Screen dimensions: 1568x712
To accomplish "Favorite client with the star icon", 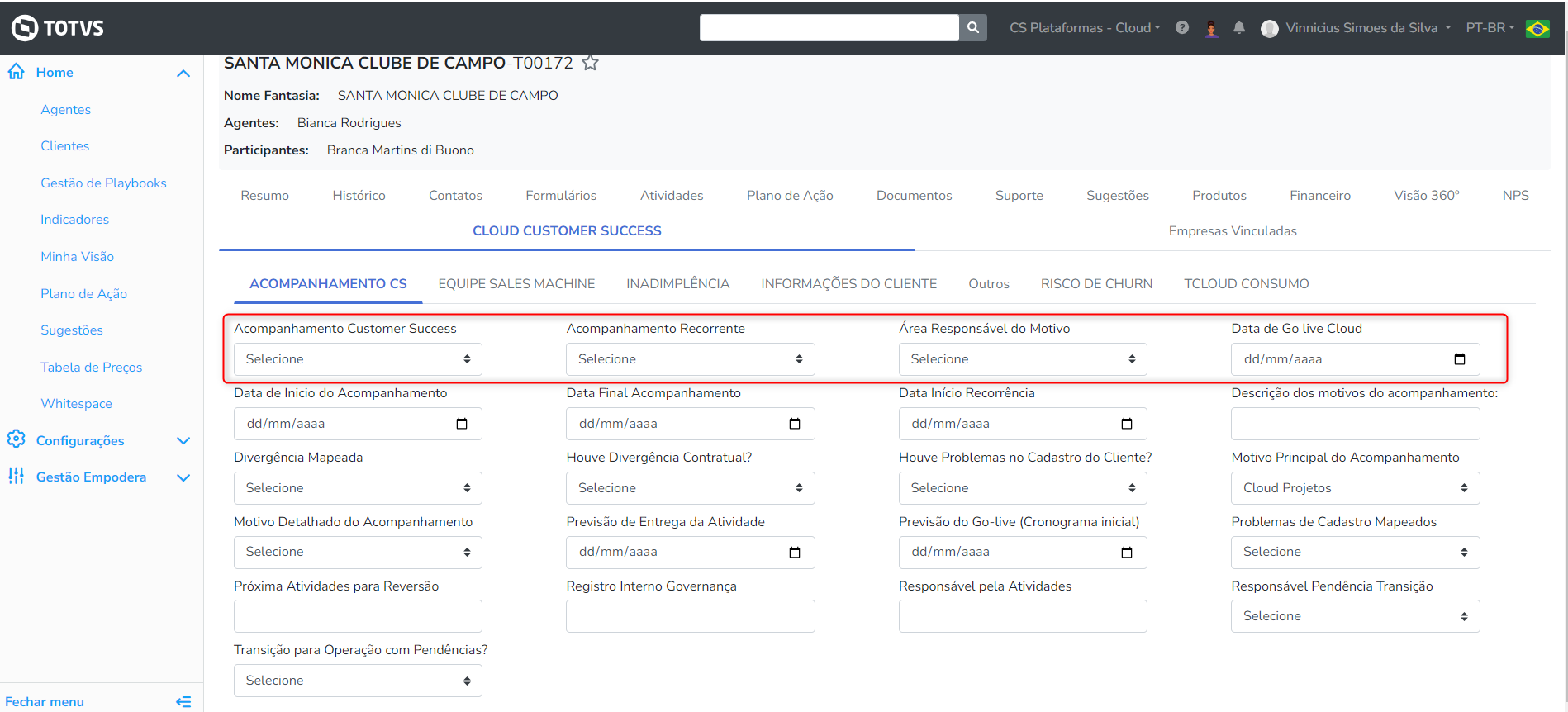I will [x=590, y=63].
